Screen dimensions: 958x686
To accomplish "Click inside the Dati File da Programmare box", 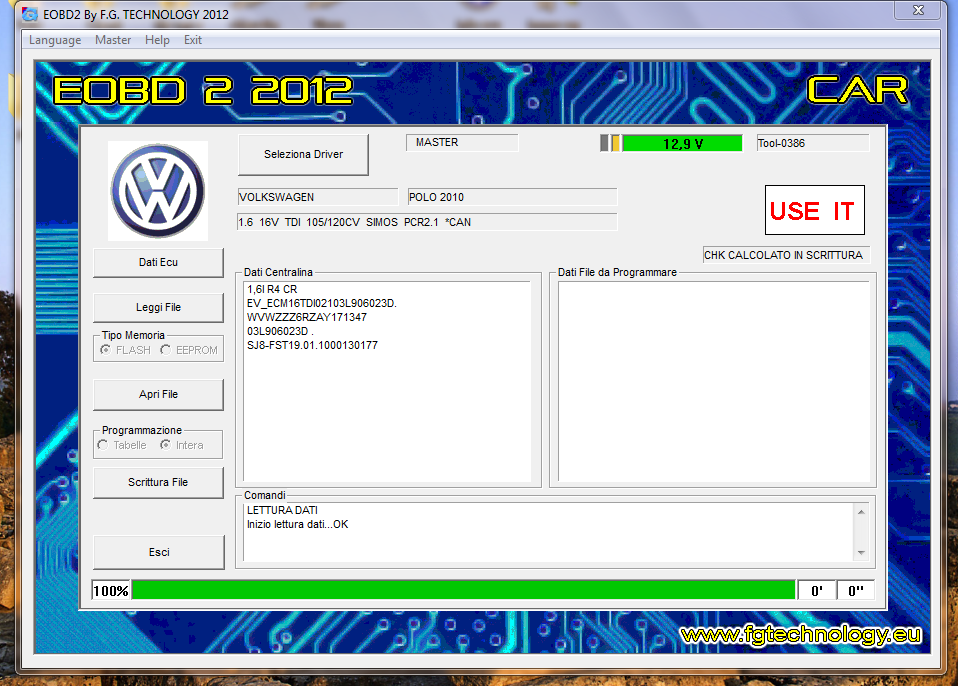I will tap(714, 382).
